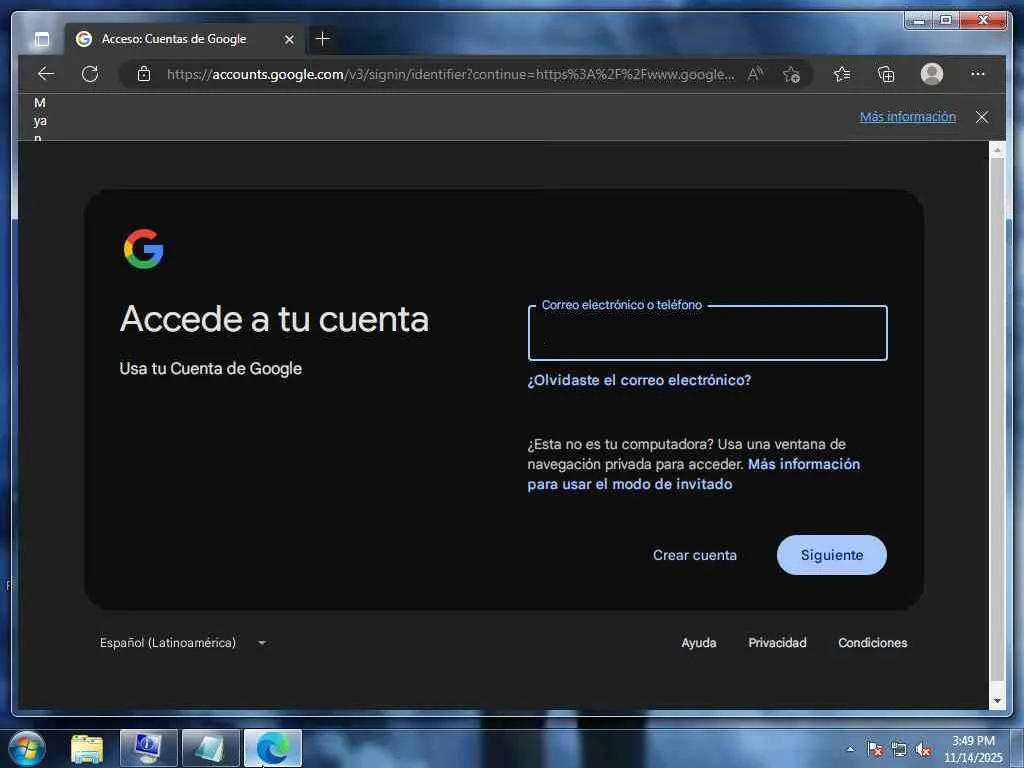Activate the Read aloud icon in the address bar
1024x768 pixels.
coord(755,74)
